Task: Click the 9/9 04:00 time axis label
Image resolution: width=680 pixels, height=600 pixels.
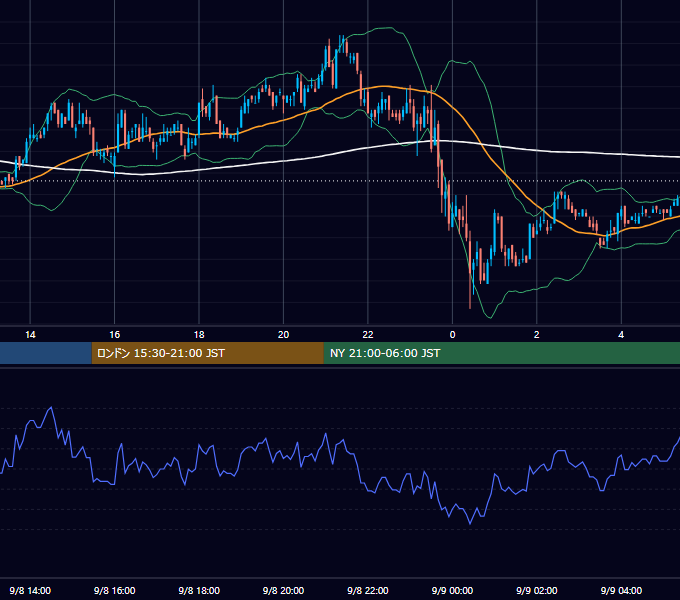Action: coord(621,590)
